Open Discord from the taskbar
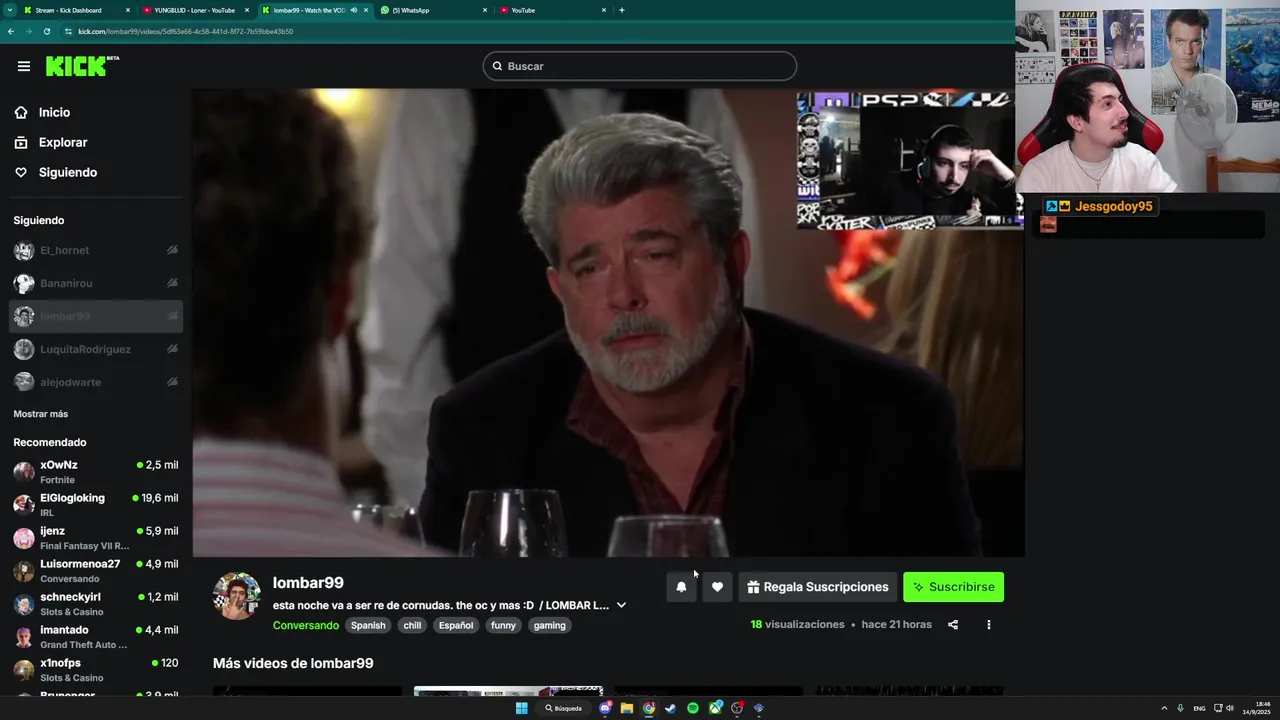Screen dimensions: 1280x720 (606, 708)
